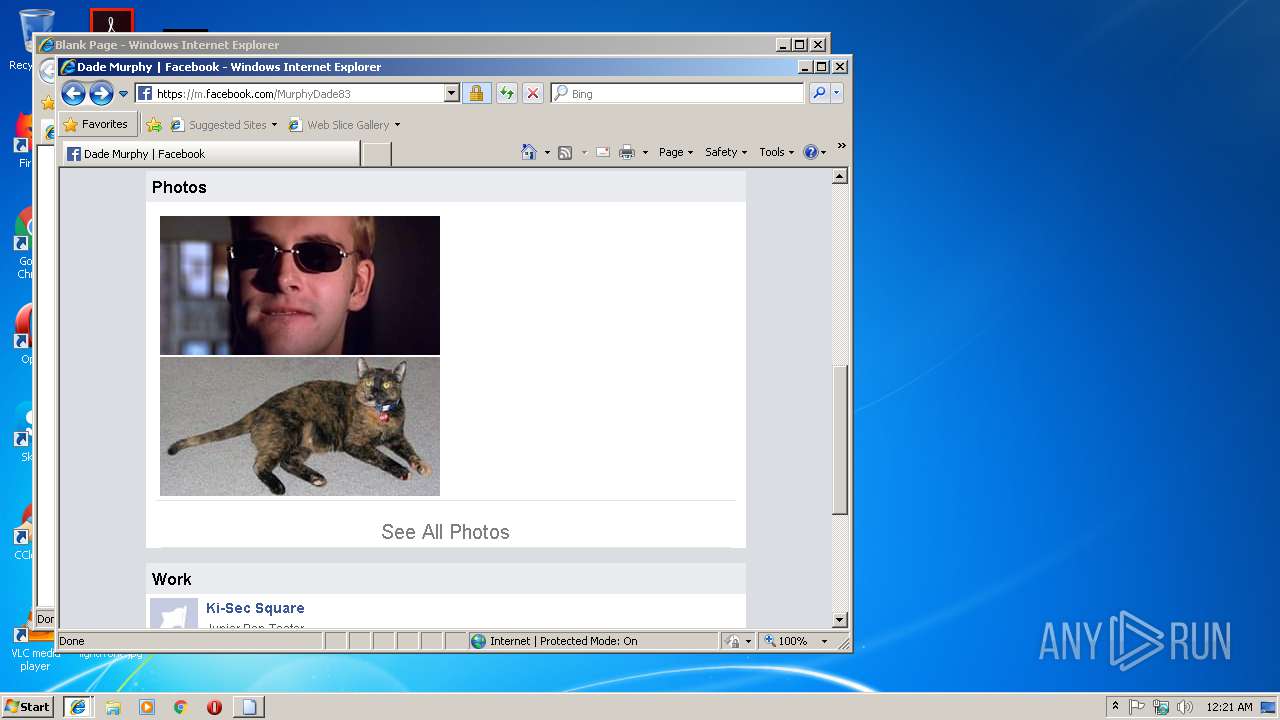The height and width of the screenshot is (720, 1280).
Task: Expand the Print options dropdown arrow
Action: (x=645, y=153)
